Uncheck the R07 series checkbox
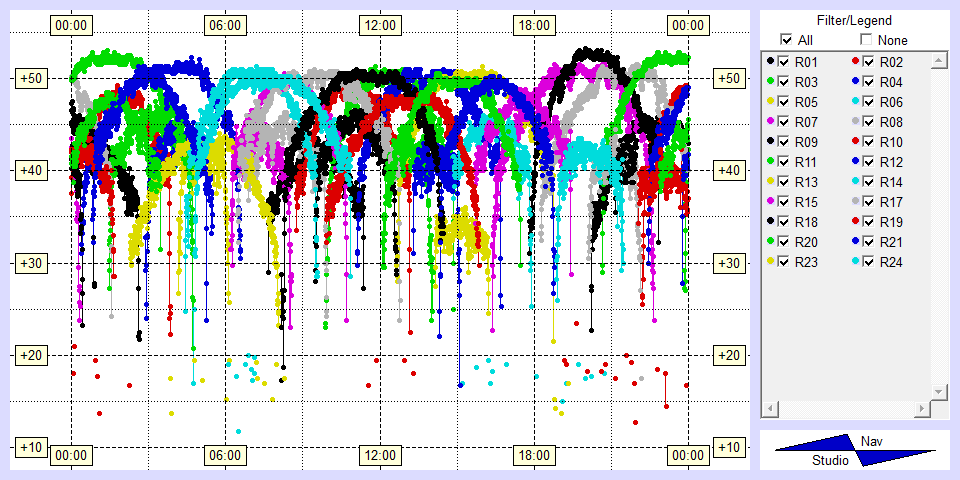 click(784, 122)
